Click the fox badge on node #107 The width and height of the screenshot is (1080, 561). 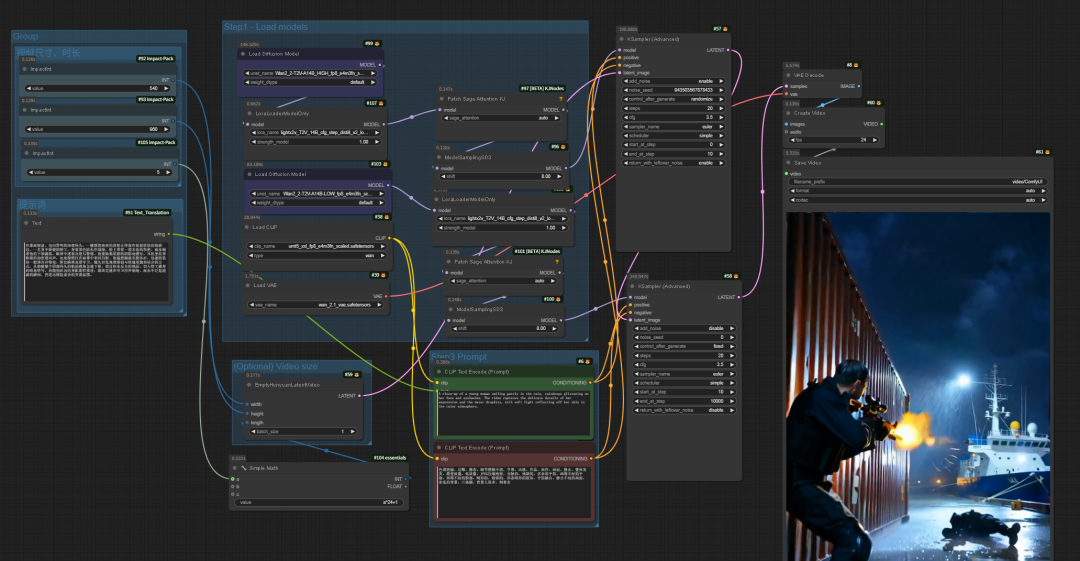(x=381, y=103)
